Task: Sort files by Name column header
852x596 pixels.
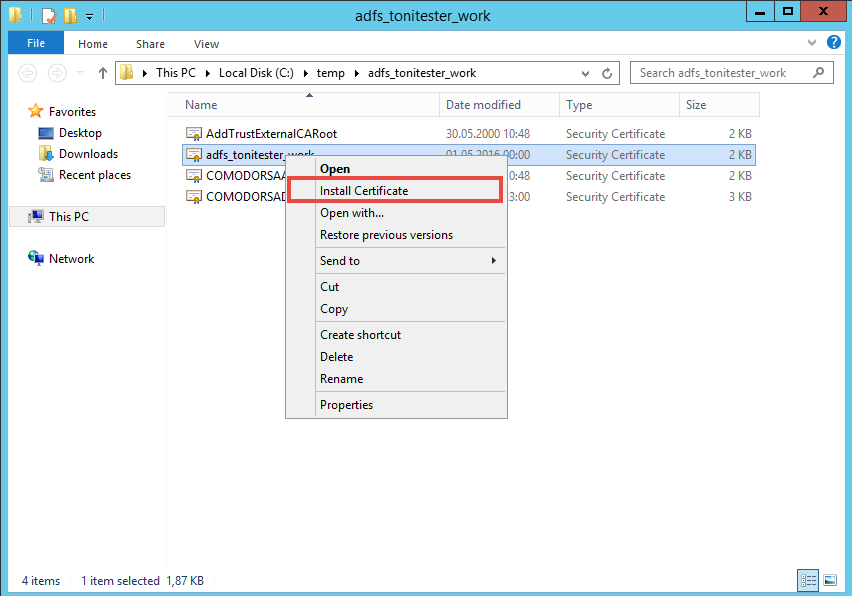Action: (x=201, y=105)
